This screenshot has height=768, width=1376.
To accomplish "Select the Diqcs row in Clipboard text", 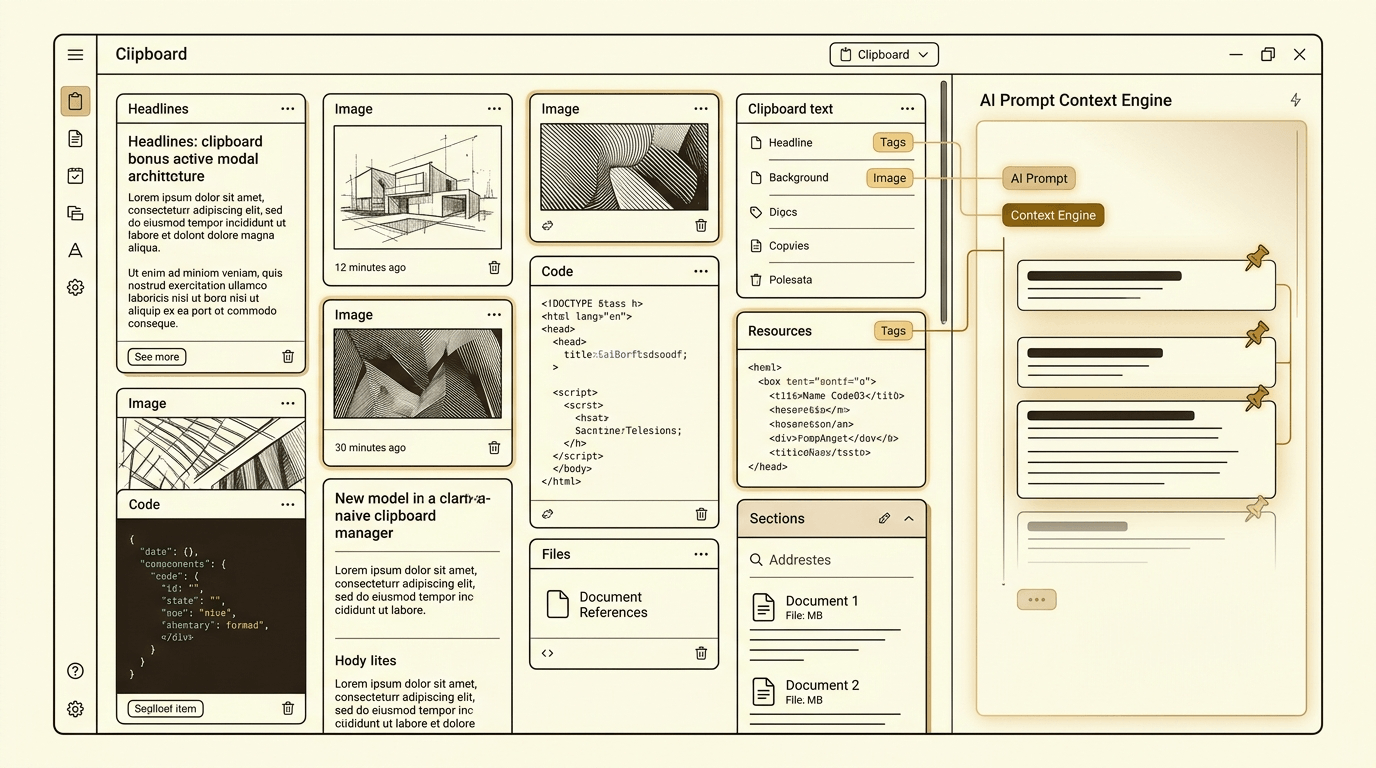I will 832,212.
